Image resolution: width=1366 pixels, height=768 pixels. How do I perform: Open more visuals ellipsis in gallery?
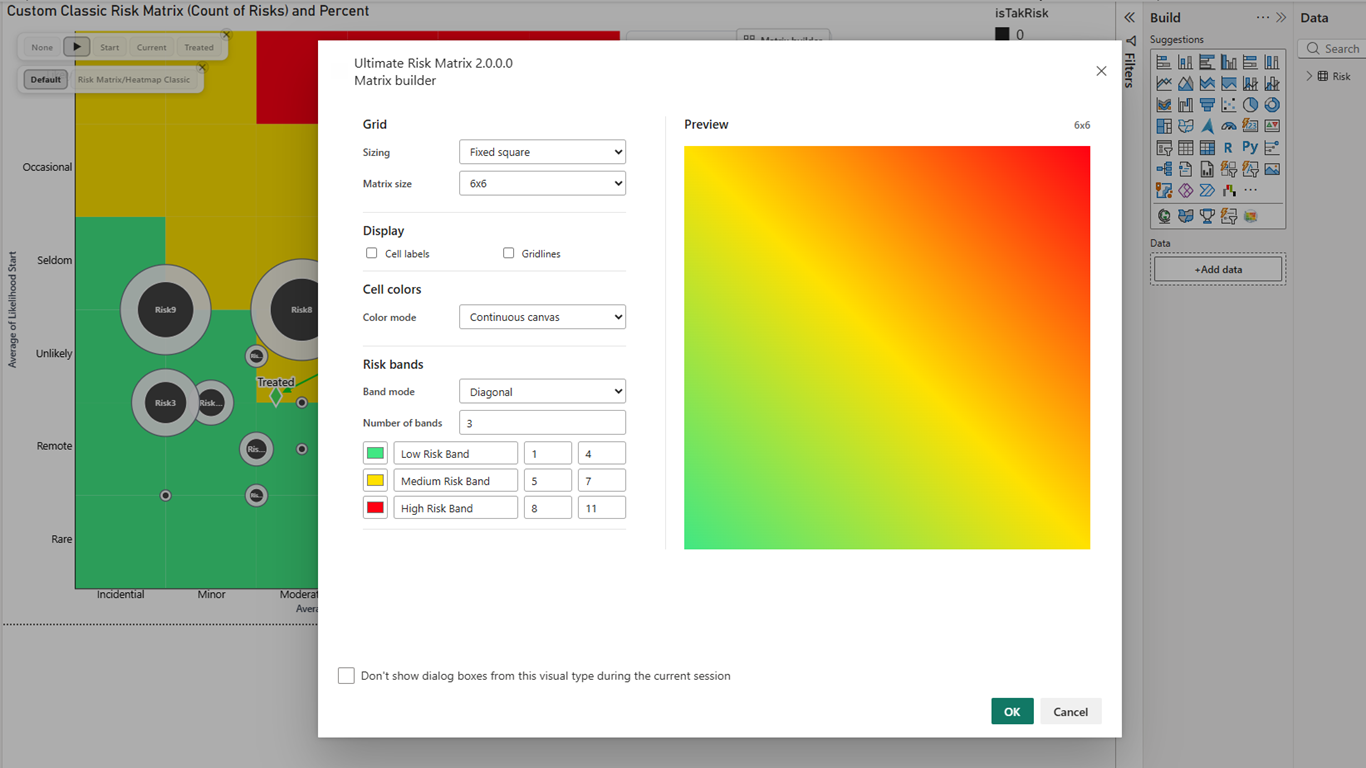coord(1250,190)
